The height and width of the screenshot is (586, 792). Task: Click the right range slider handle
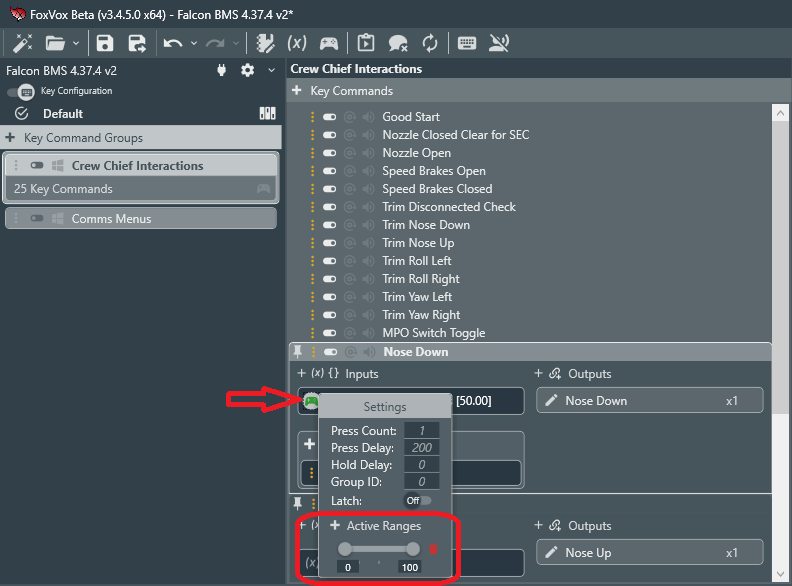point(413,549)
